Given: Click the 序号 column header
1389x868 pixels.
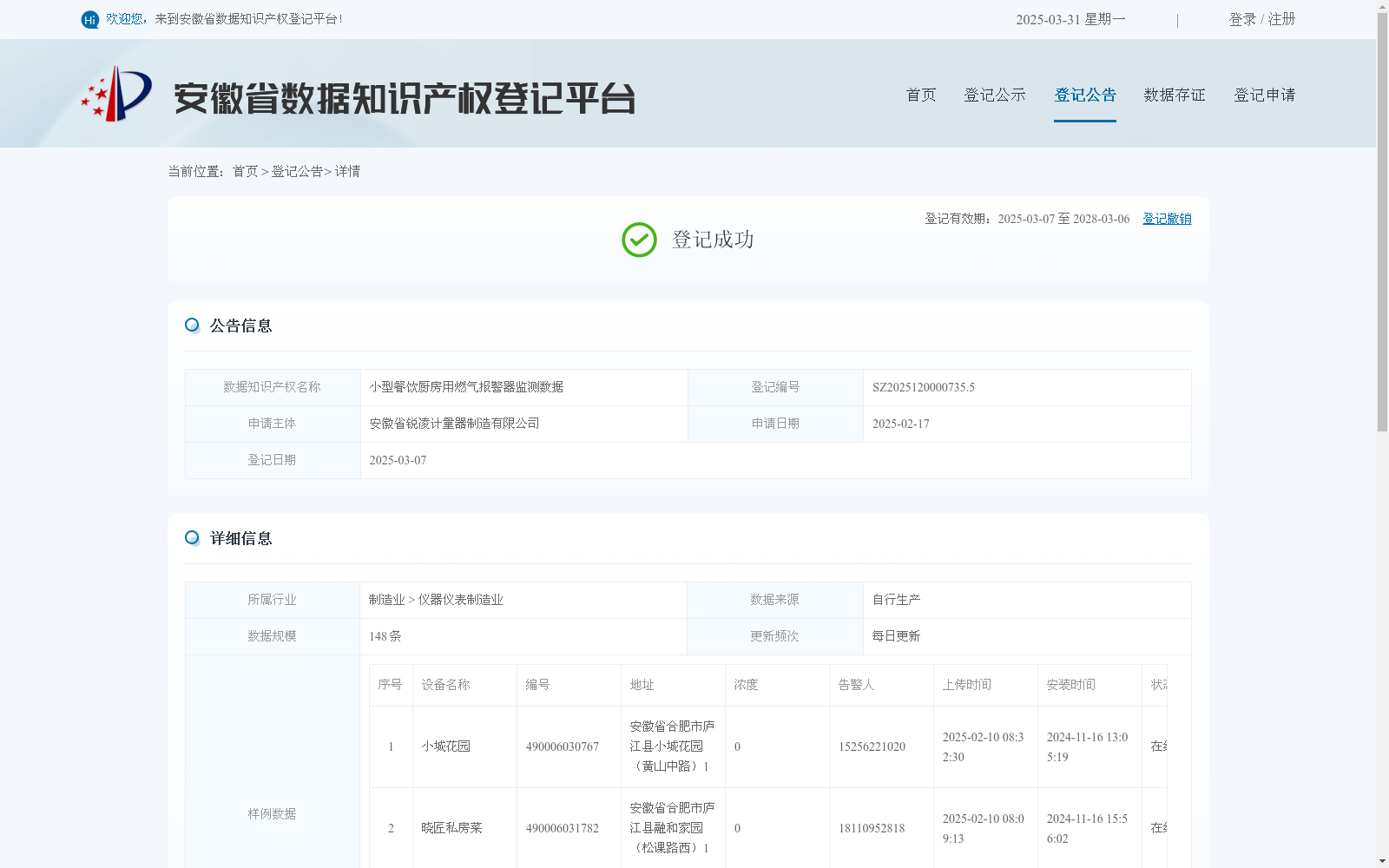Looking at the screenshot, I should click(390, 685).
